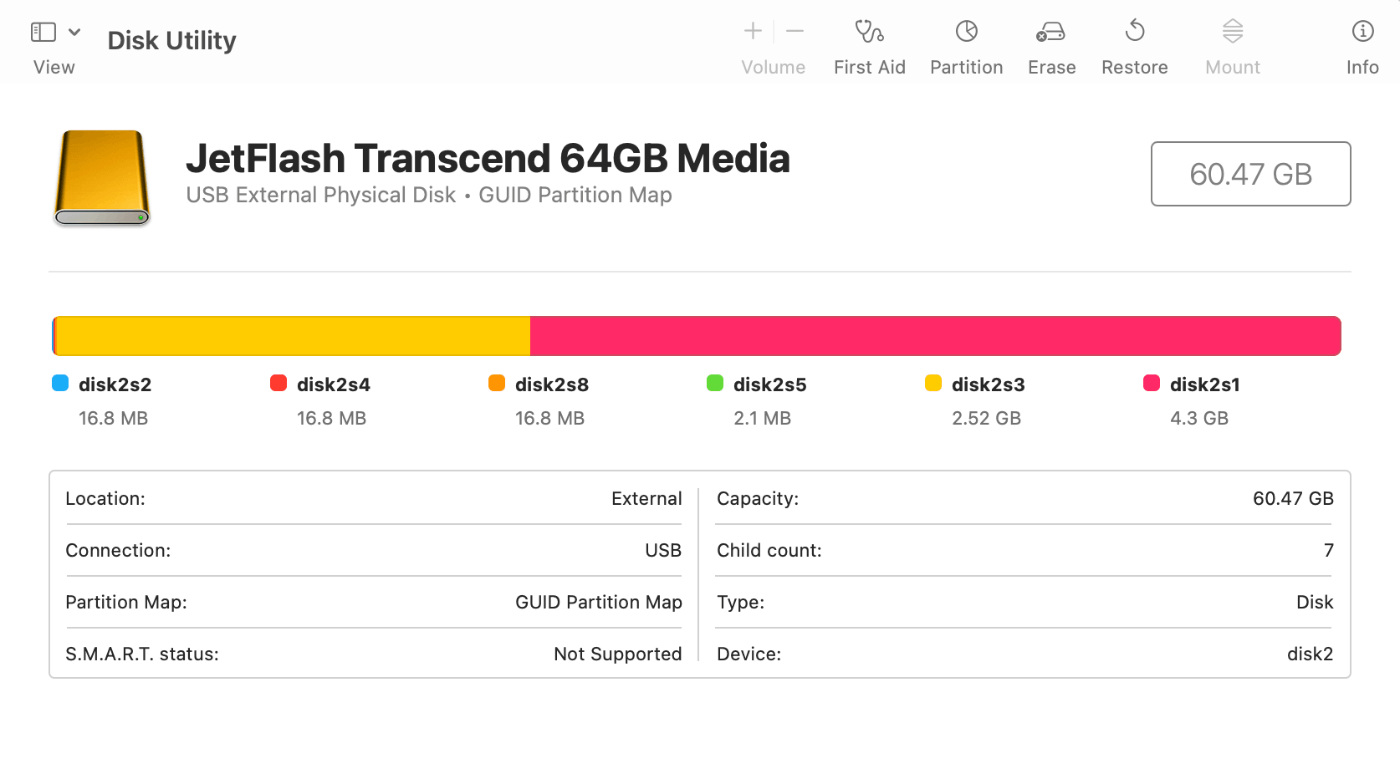Select the yellow disk2s3 color swatch

click(x=933, y=383)
